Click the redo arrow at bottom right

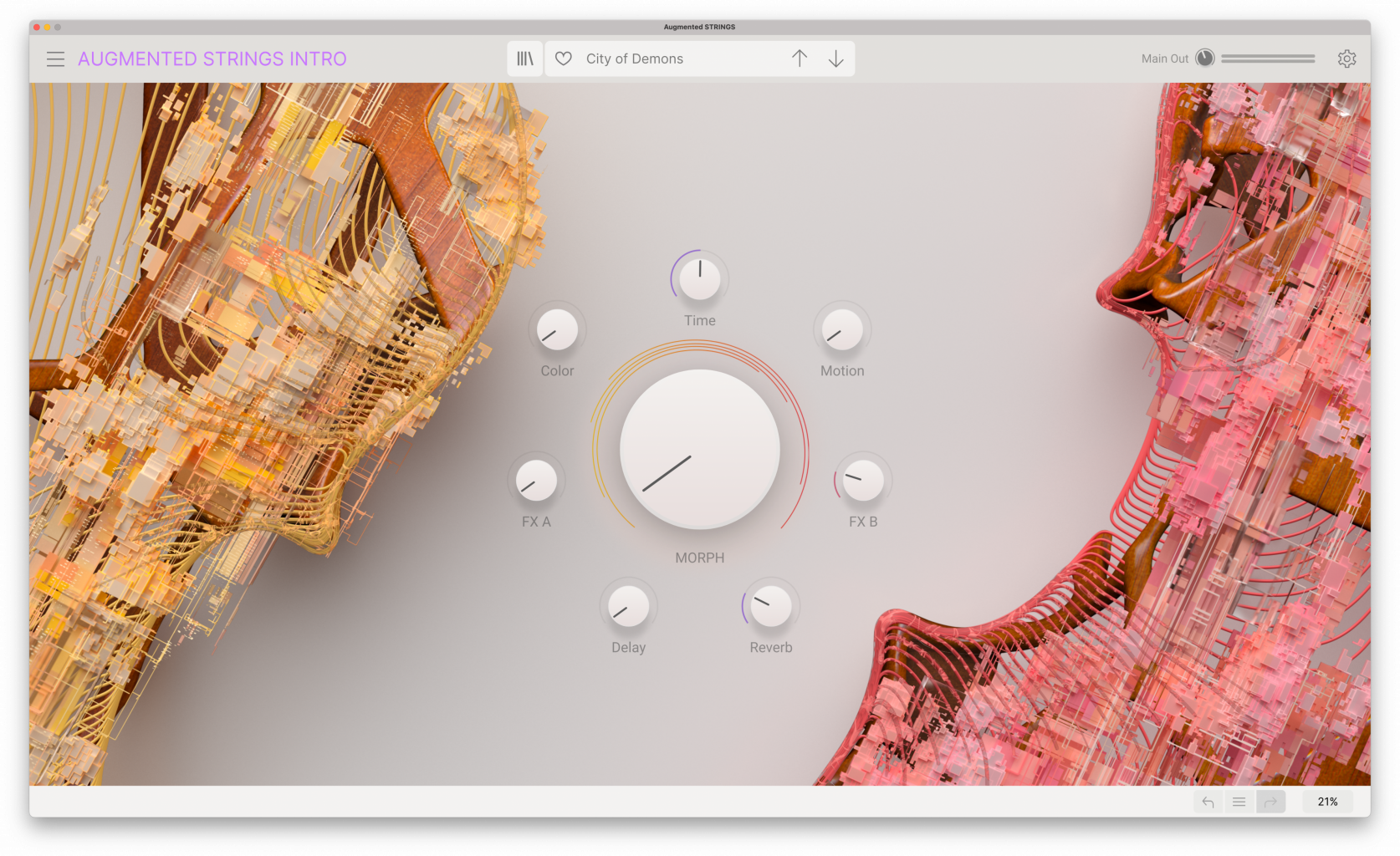pos(1270,801)
